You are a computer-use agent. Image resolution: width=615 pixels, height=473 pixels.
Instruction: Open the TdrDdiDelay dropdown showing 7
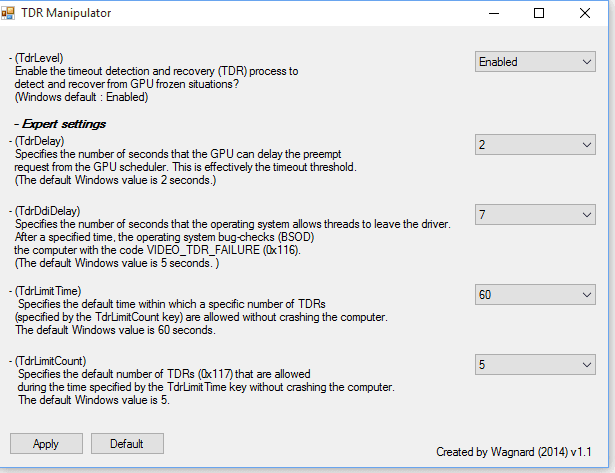[x=535, y=215]
